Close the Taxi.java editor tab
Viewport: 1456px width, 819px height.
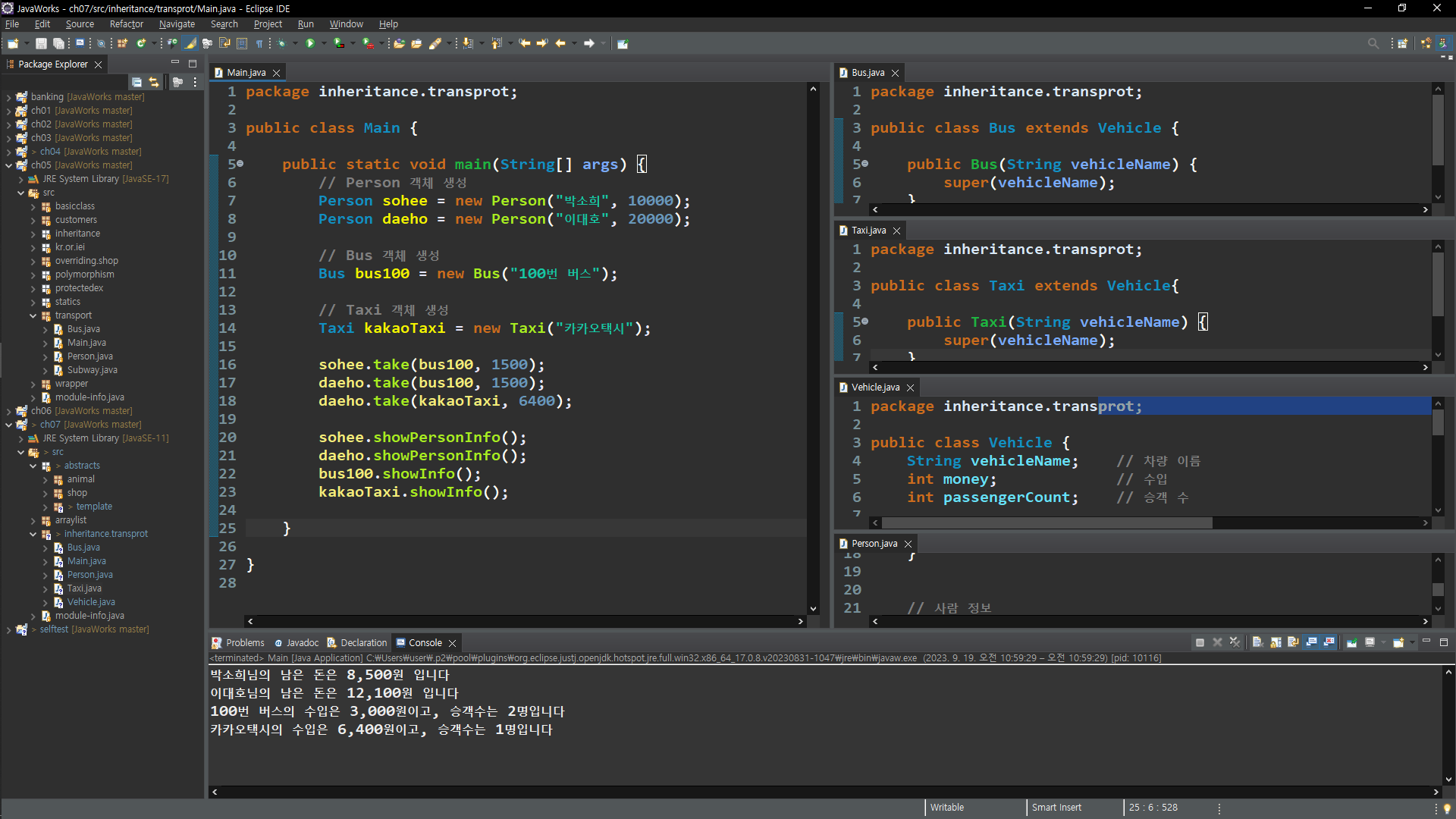(x=897, y=231)
